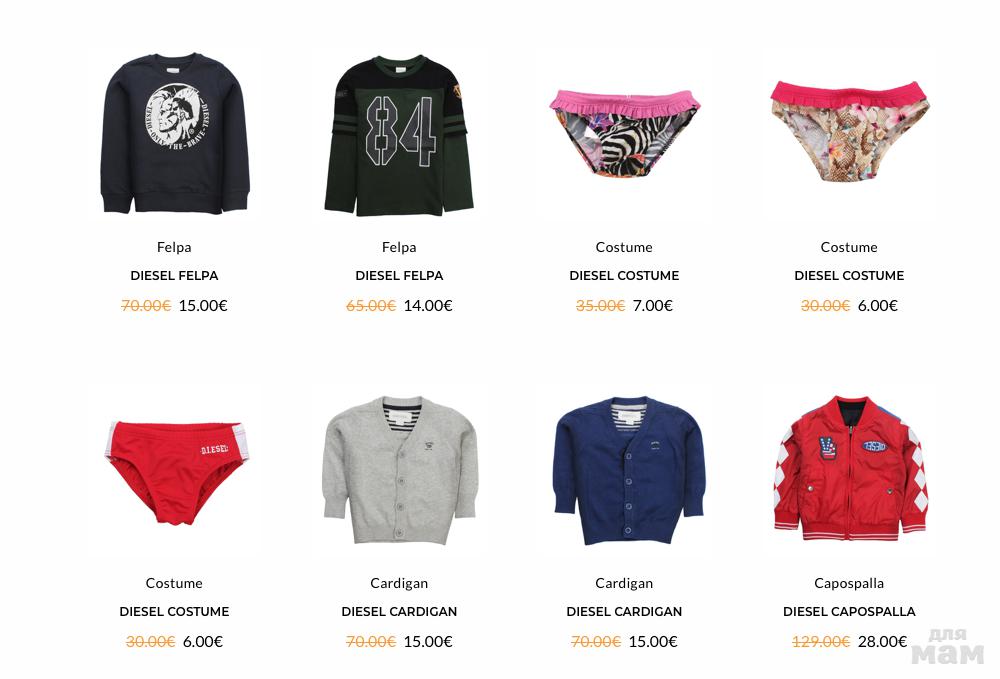Select Capospalla category label

coord(849,583)
